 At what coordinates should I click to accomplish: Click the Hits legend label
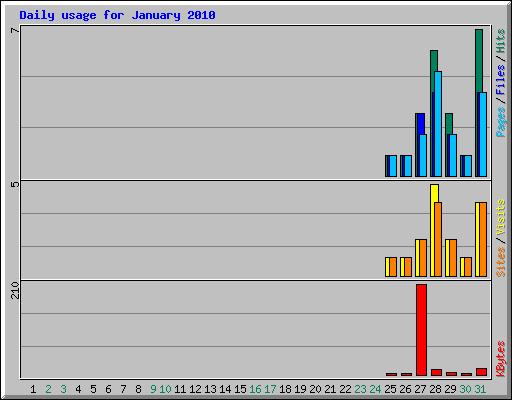pos(501,41)
